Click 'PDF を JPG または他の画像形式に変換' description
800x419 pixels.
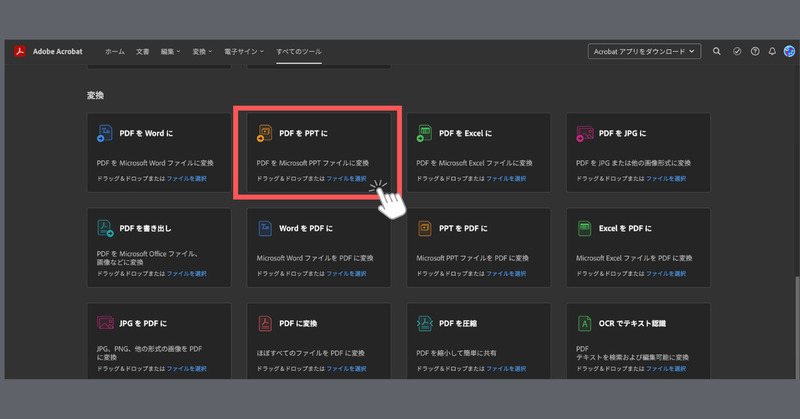pyautogui.click(x=633, y=163)
